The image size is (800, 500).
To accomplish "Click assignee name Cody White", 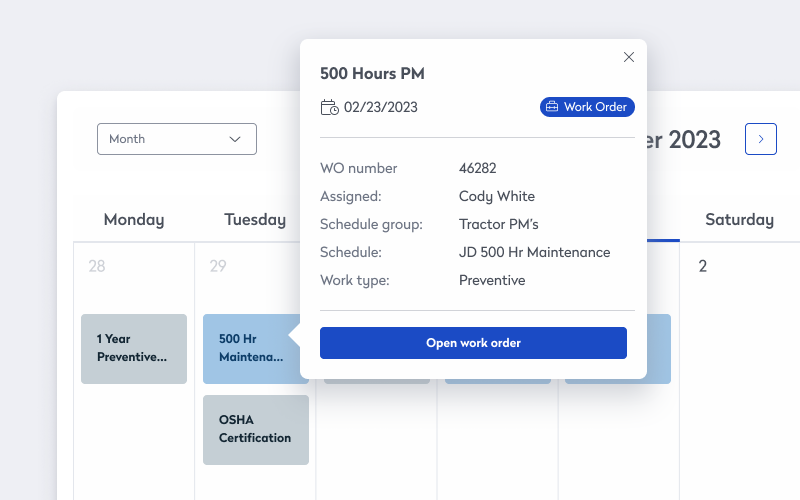I will (x=496, y=196).
